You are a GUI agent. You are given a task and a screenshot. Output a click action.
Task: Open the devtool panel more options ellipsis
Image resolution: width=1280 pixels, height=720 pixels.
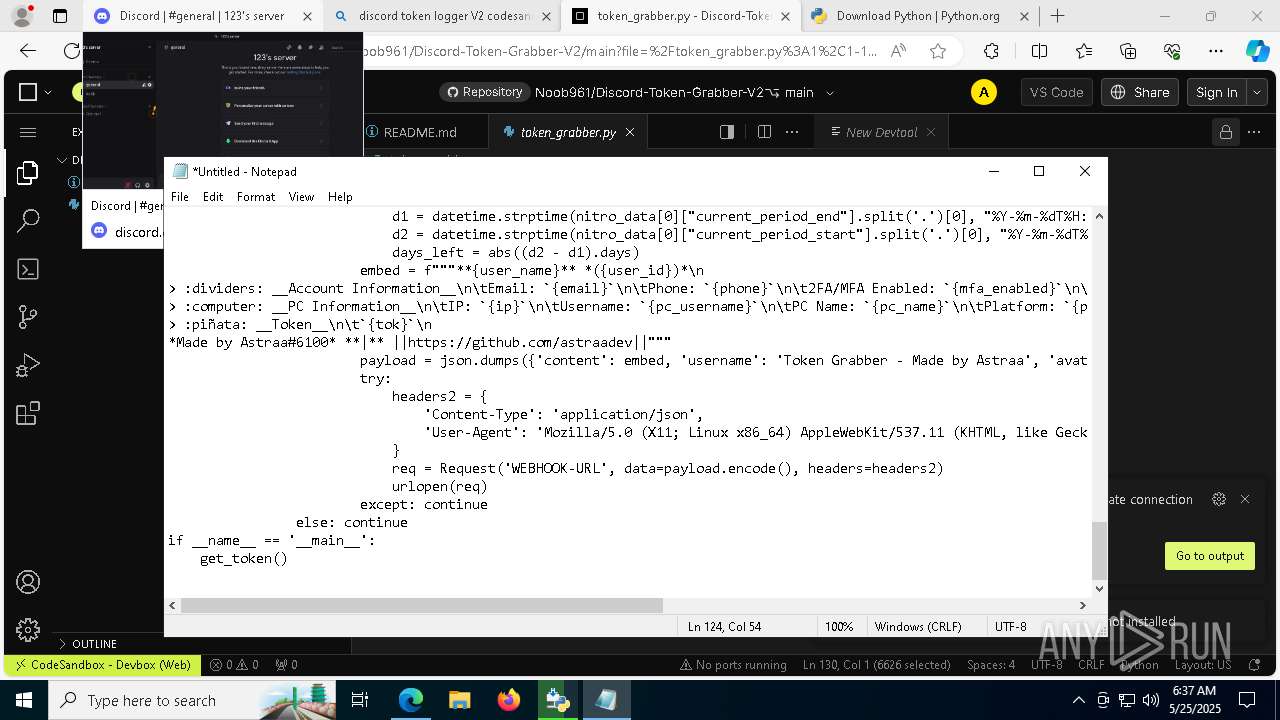[1254, 132]
